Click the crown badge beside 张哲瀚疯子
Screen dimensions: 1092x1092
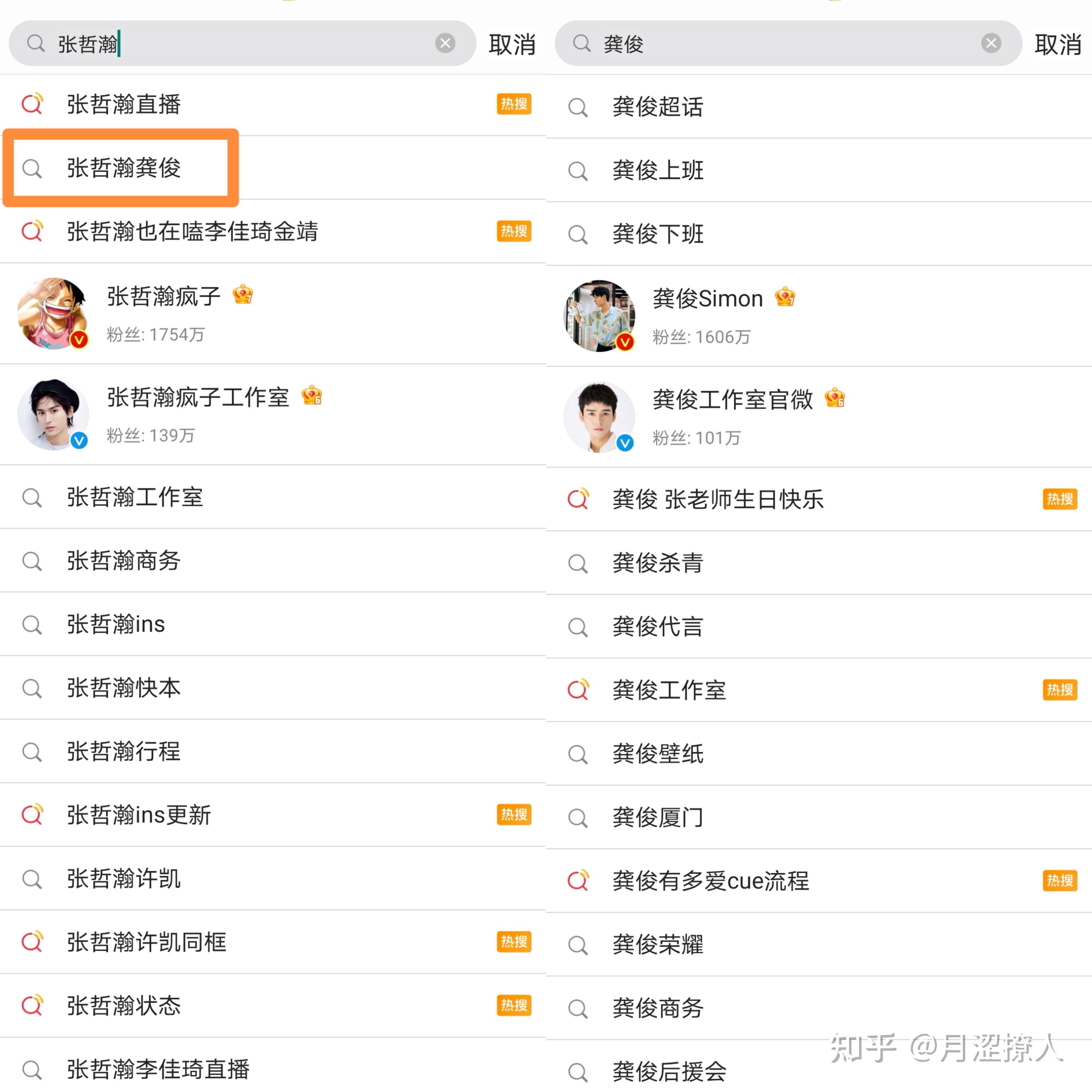(x=242, y=294)
